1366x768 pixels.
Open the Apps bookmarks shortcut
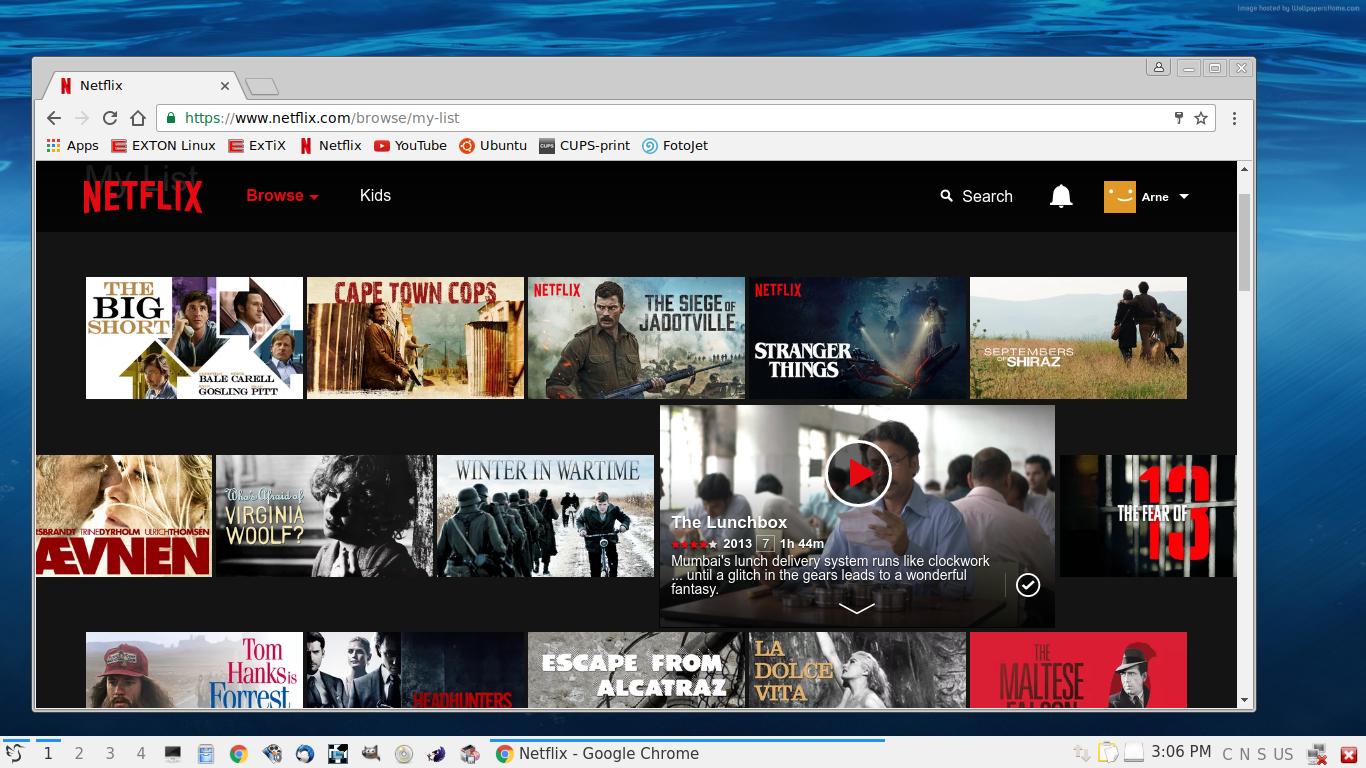72,145
